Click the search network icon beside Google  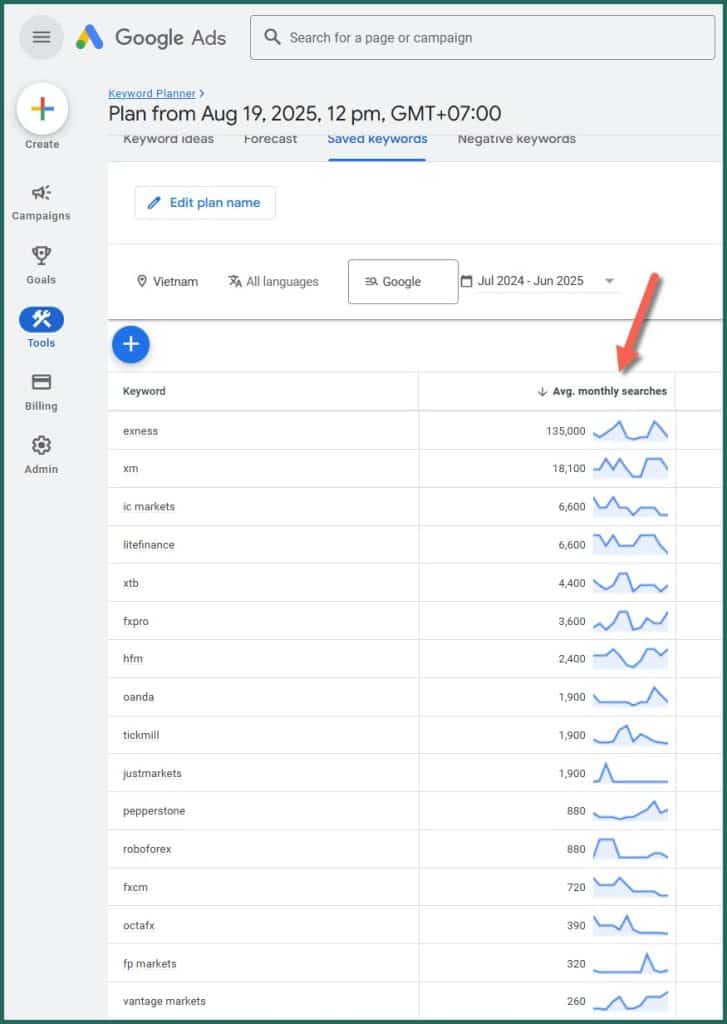point(371,281)
